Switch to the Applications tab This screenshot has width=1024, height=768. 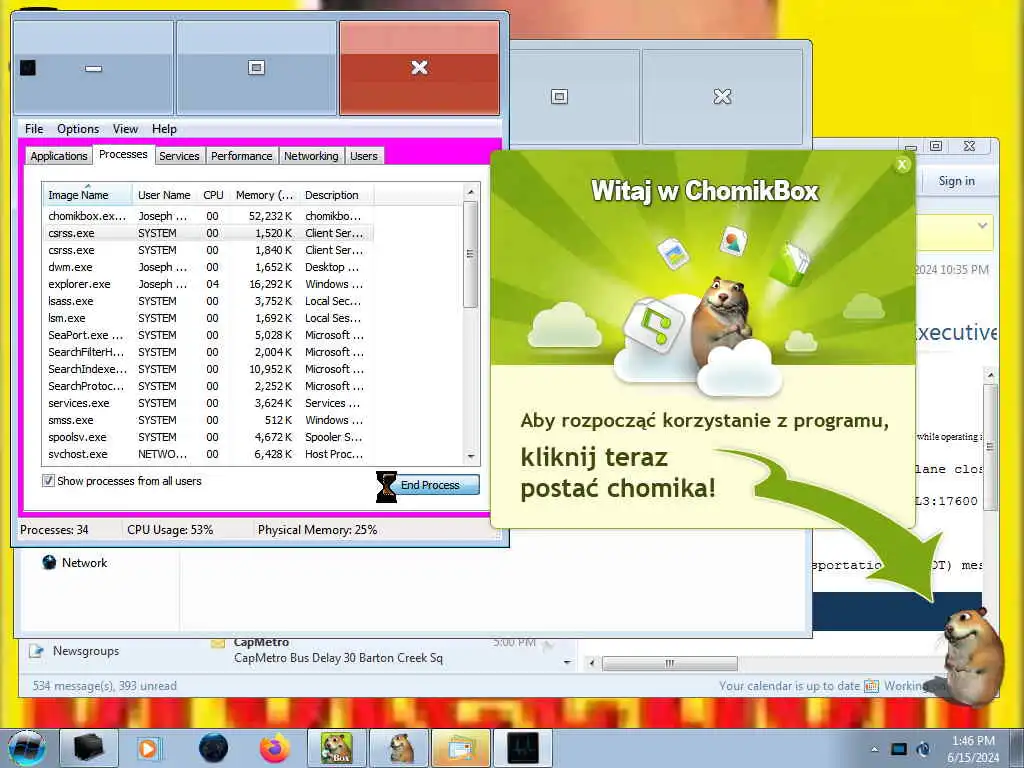(x=59, y=156)
